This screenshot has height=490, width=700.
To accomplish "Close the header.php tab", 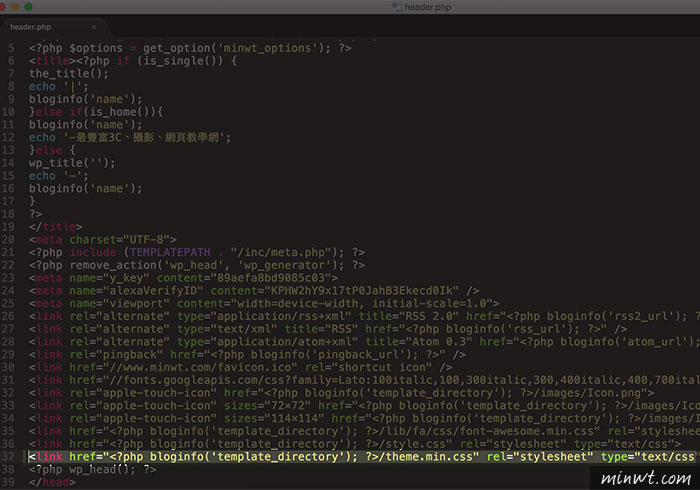I will point(94,27).
